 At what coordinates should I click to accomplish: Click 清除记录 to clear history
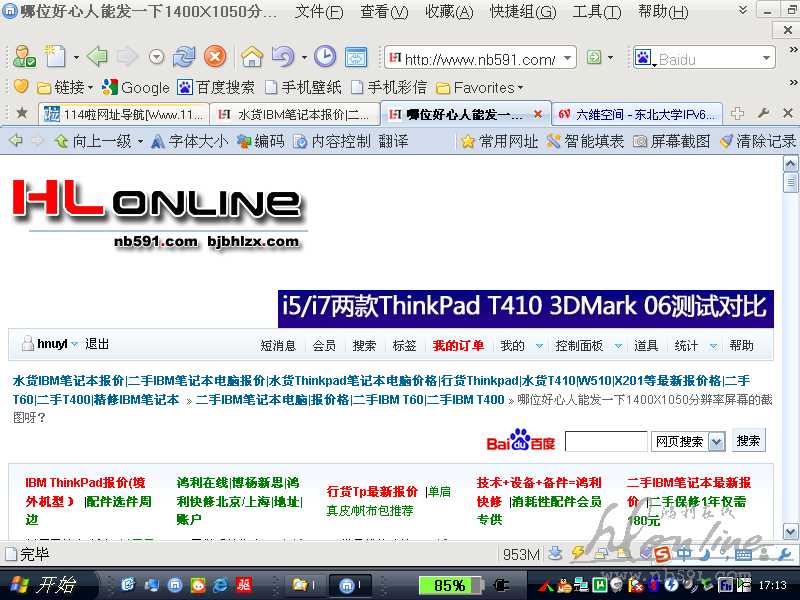coord(758,141)
